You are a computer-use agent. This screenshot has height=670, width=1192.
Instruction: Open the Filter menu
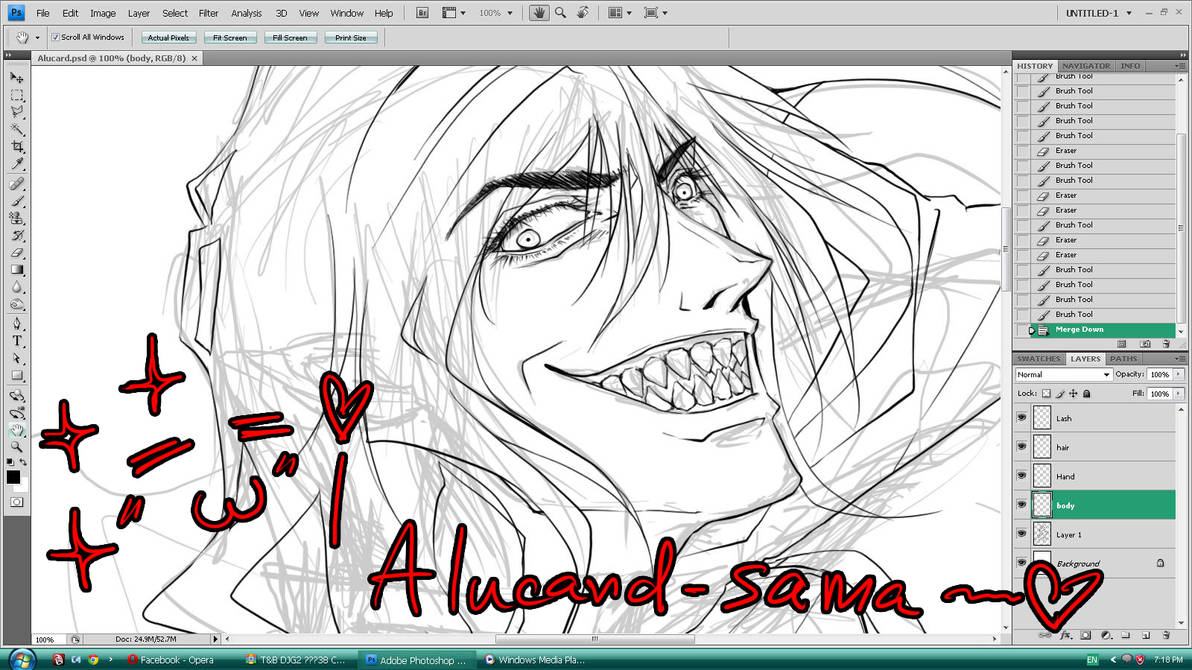tap(208, 13)
